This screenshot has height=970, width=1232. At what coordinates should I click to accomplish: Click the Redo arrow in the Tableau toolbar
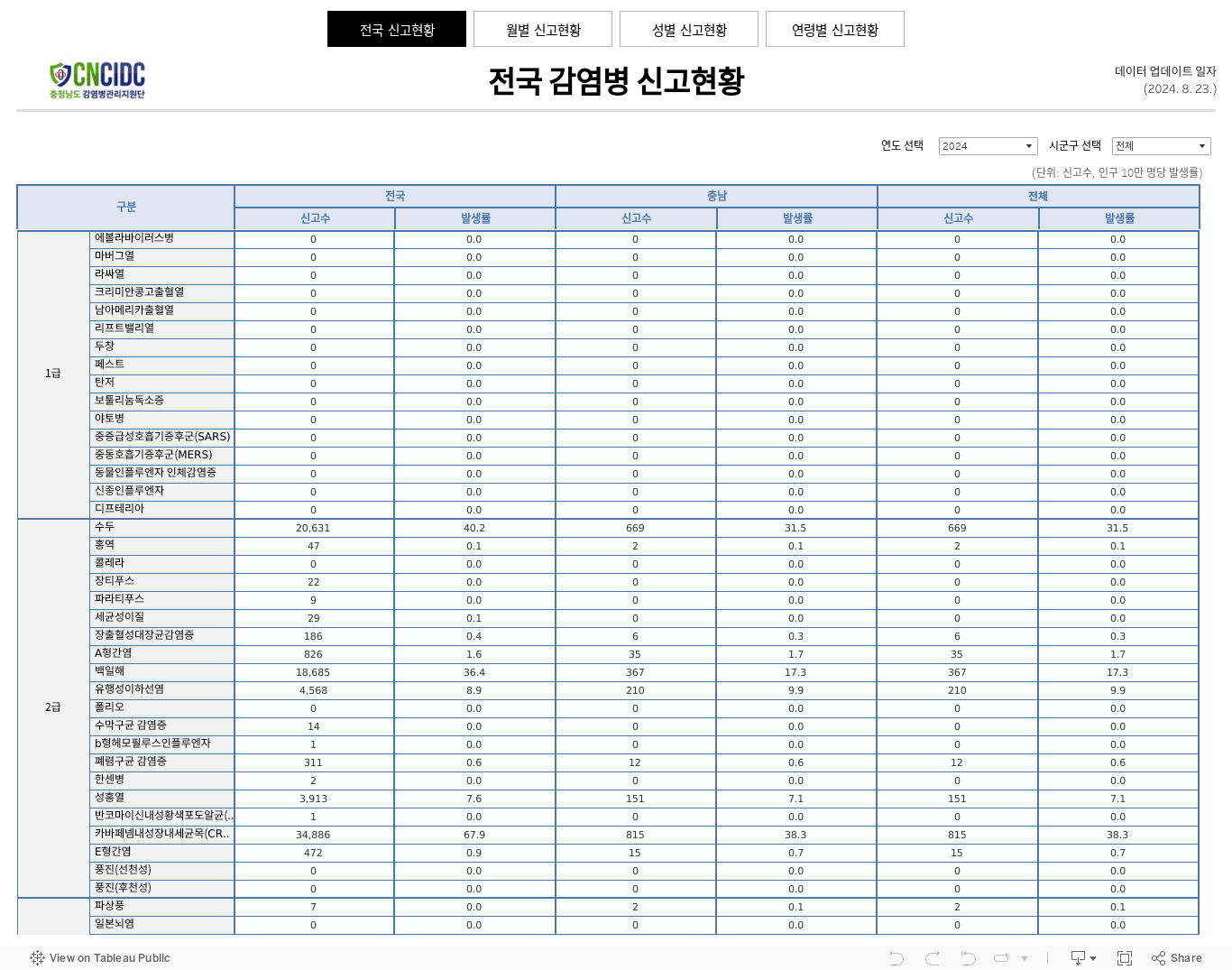933,958
